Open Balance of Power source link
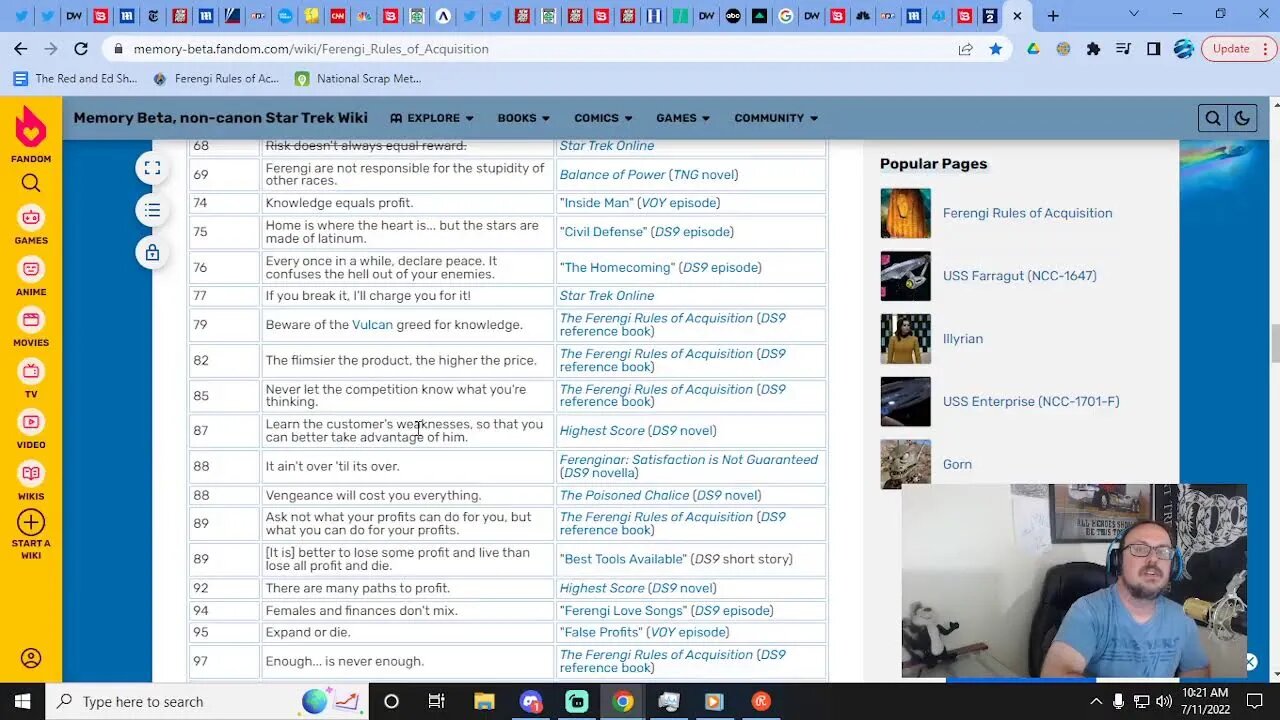The height and width of the screenshot is (720, 1280). point(612,175)
